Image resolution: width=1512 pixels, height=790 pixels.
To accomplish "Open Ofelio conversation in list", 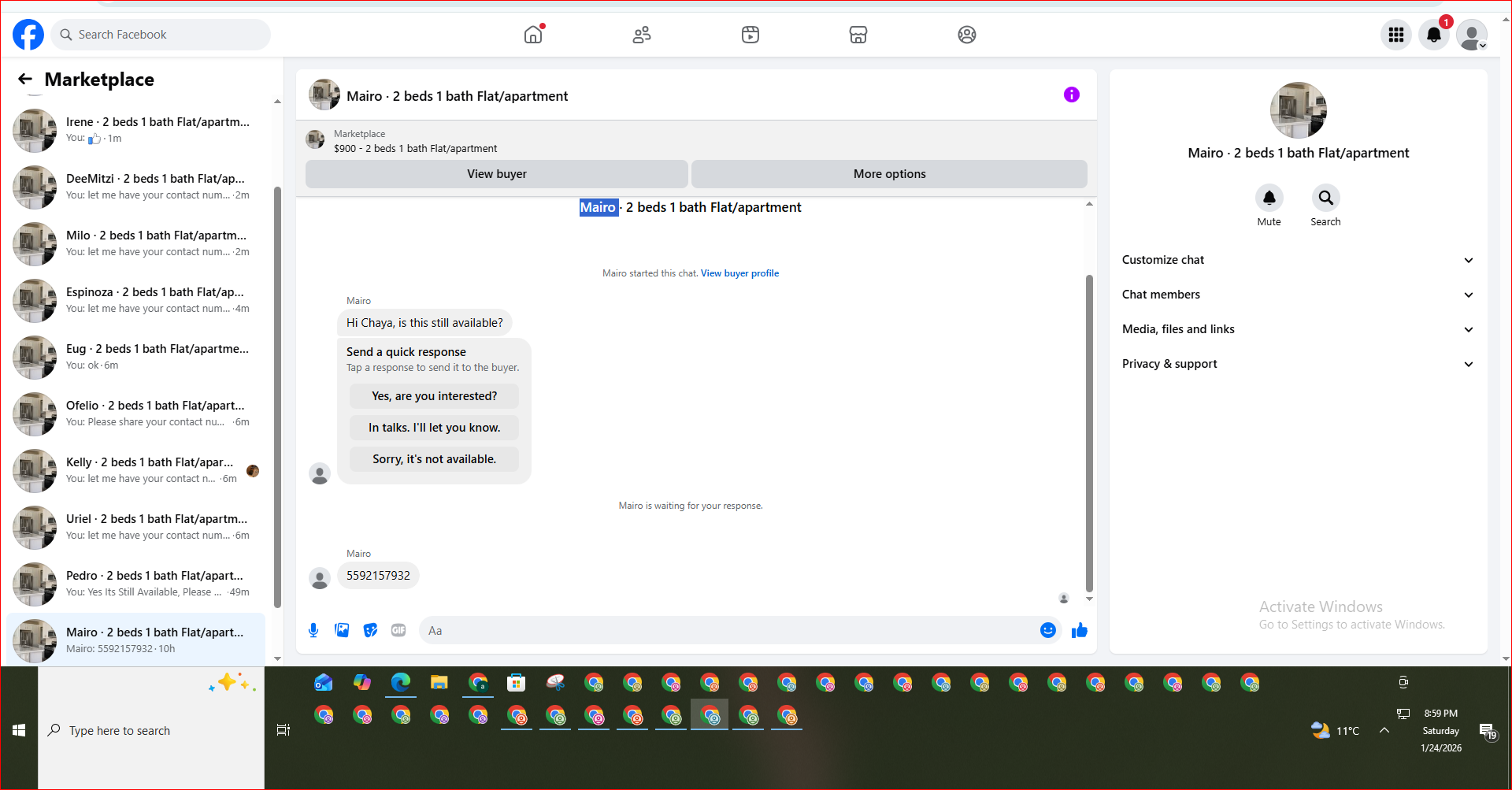I will click(x=136, y=414).
